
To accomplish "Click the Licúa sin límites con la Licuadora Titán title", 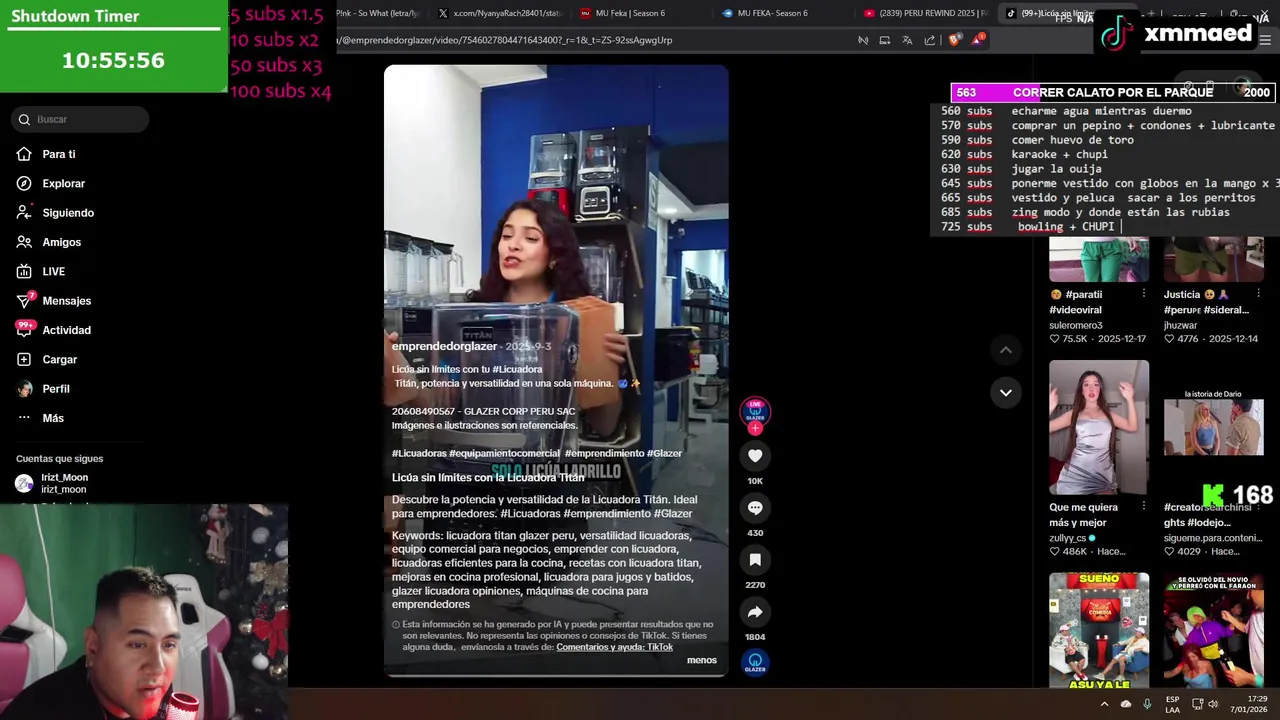I will [x=488, y=478].
